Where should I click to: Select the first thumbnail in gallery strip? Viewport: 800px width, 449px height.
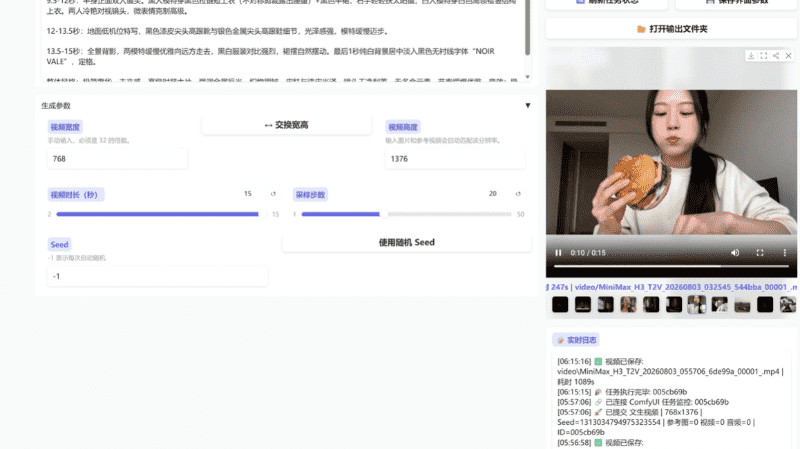pos(560,305)
